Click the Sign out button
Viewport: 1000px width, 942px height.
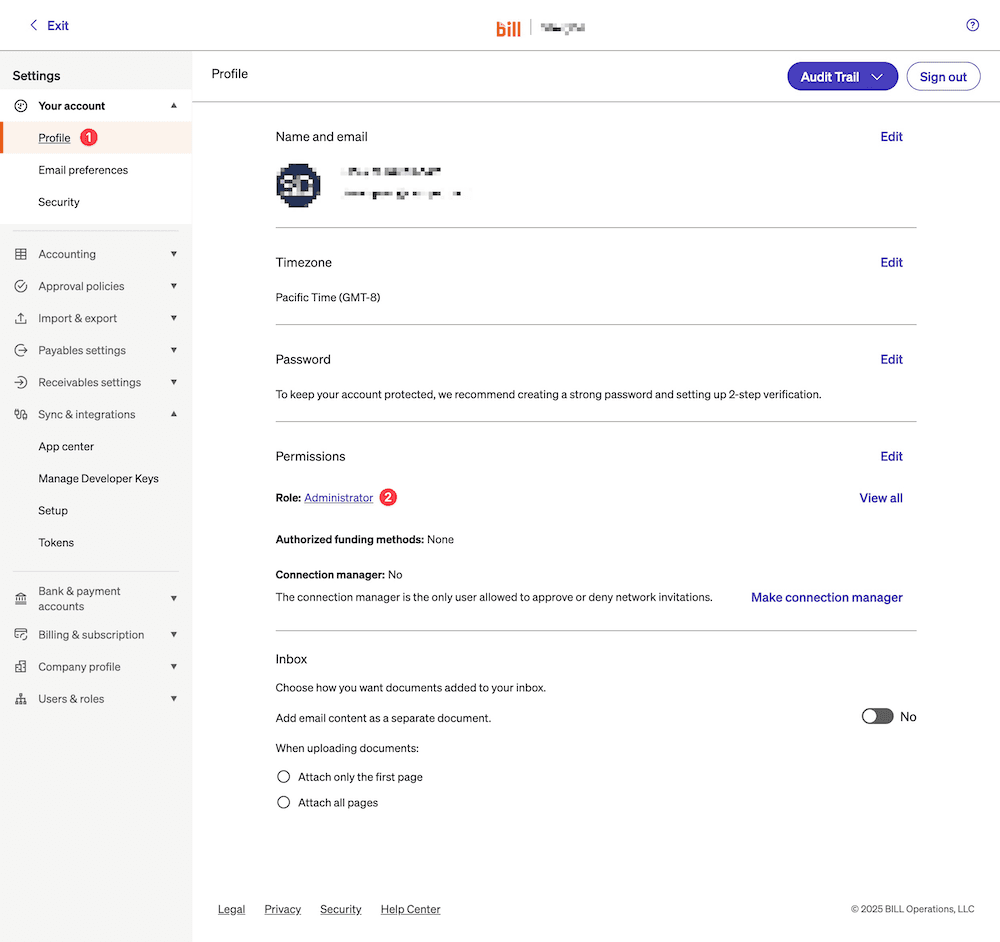coord(943,76)
